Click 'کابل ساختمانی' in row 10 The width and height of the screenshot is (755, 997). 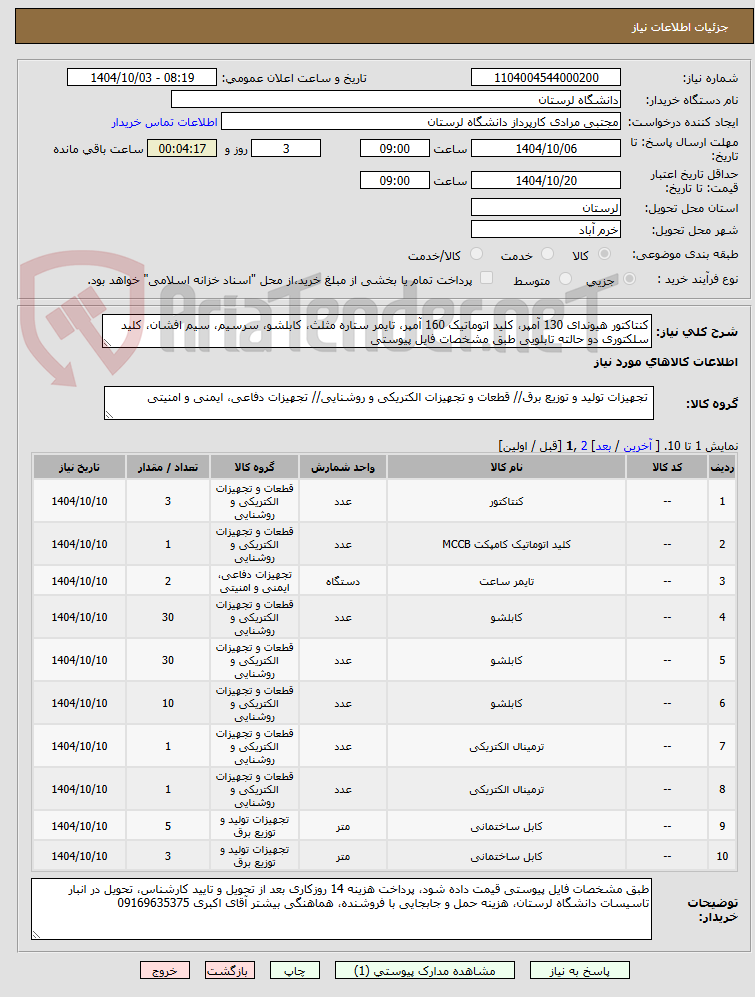click(x=506, y=856)
